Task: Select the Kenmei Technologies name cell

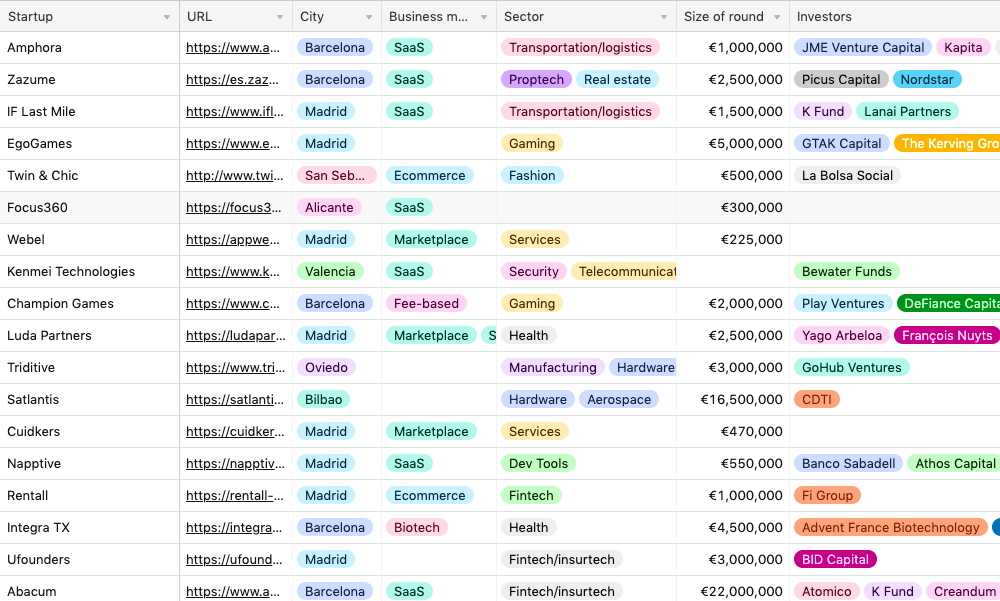Action: pos(89,271)
